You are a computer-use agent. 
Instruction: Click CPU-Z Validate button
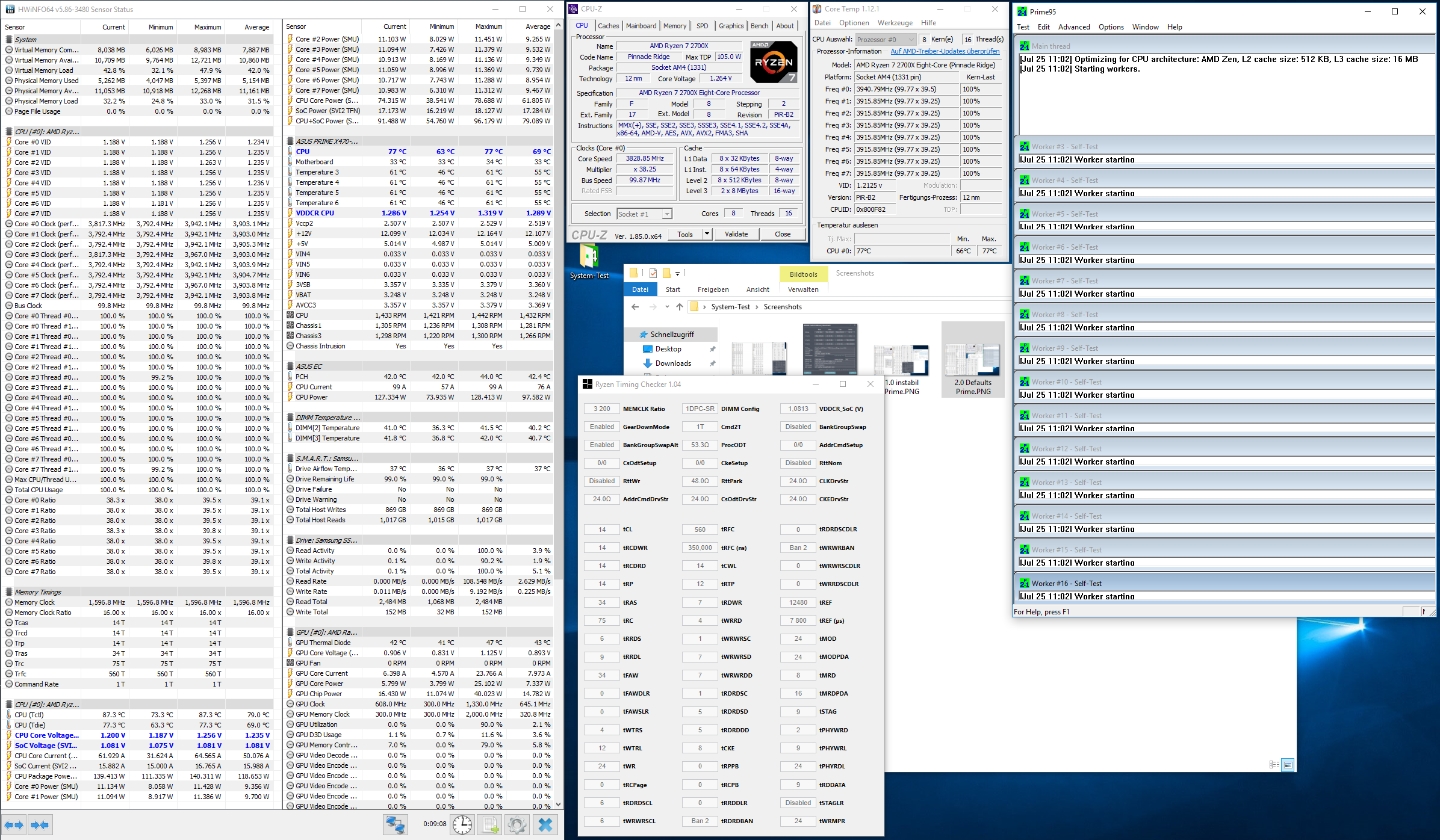[736, 234]
